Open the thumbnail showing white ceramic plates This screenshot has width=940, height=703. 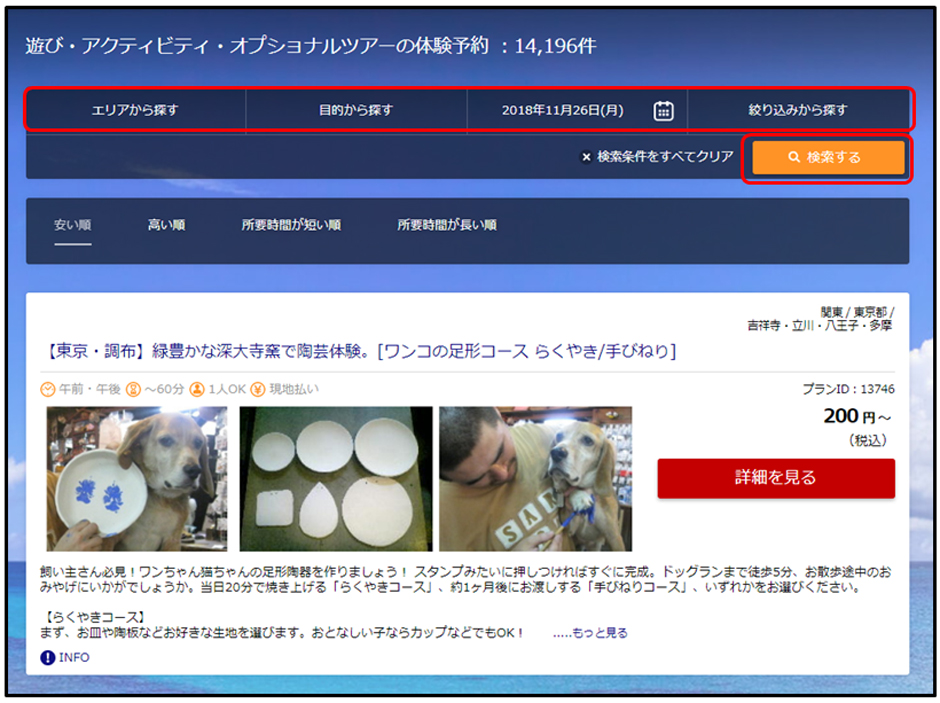335,478
